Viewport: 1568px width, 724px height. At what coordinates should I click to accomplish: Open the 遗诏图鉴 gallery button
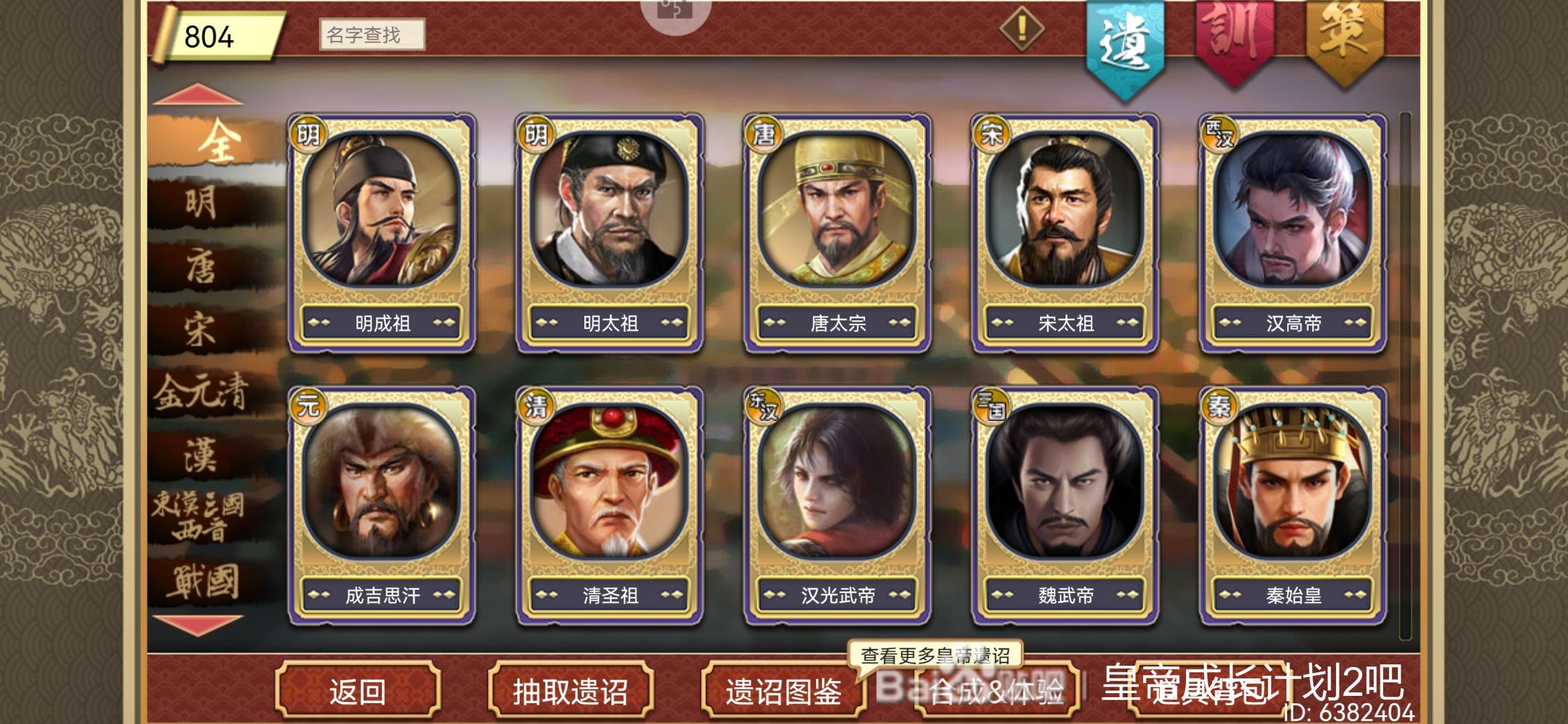783,690
